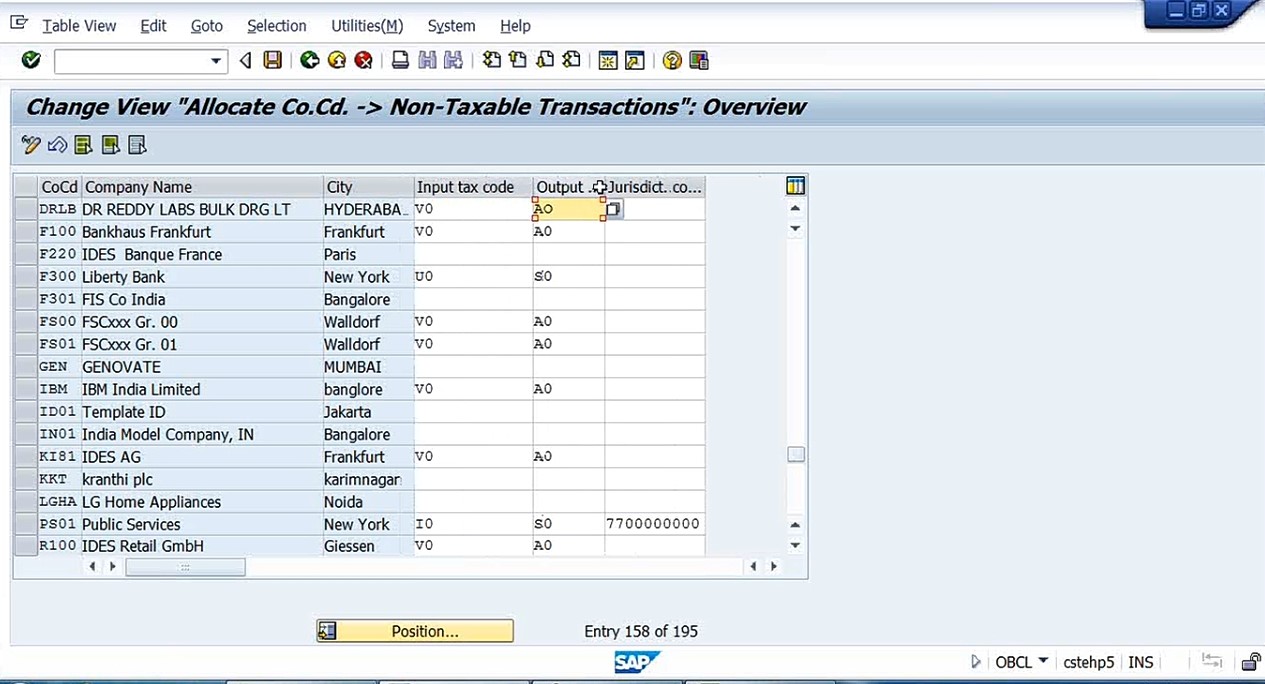The image size is (1265, 684).
Task: Exit the transaction with the yellow Exit icon
Action: pos(337,61)
